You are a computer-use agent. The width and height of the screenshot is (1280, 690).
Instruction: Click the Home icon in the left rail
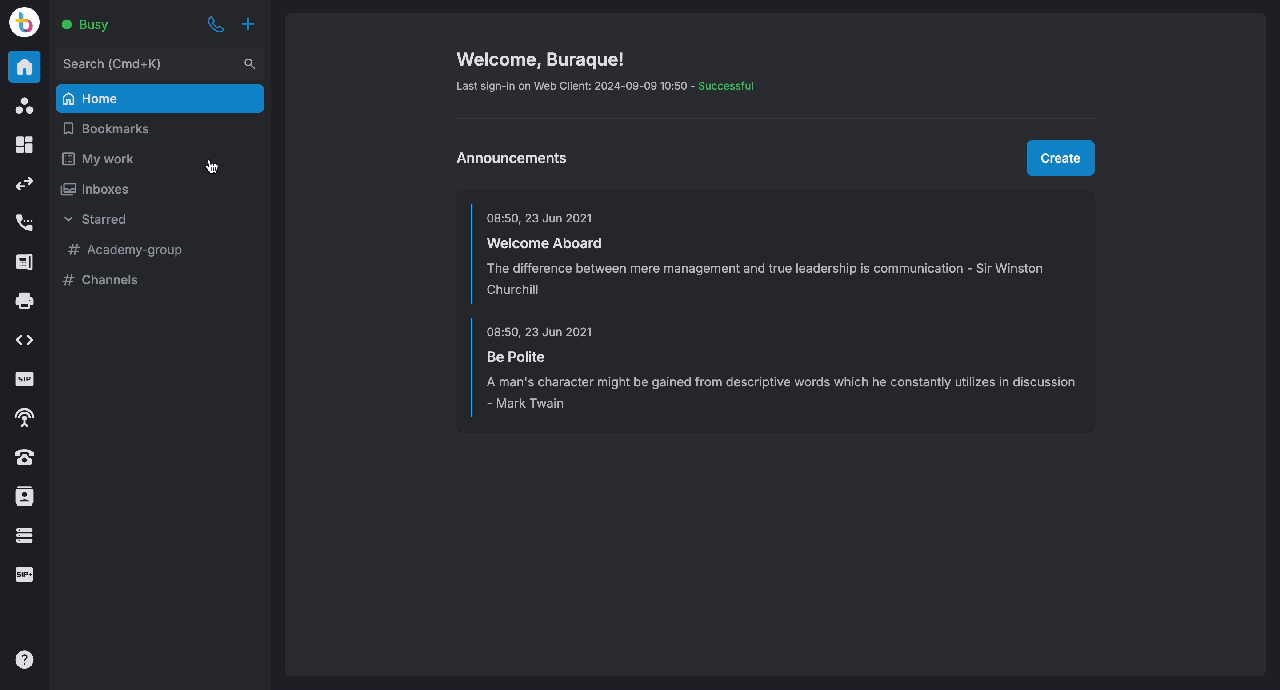pyautogui.click(x=24, y=67)
